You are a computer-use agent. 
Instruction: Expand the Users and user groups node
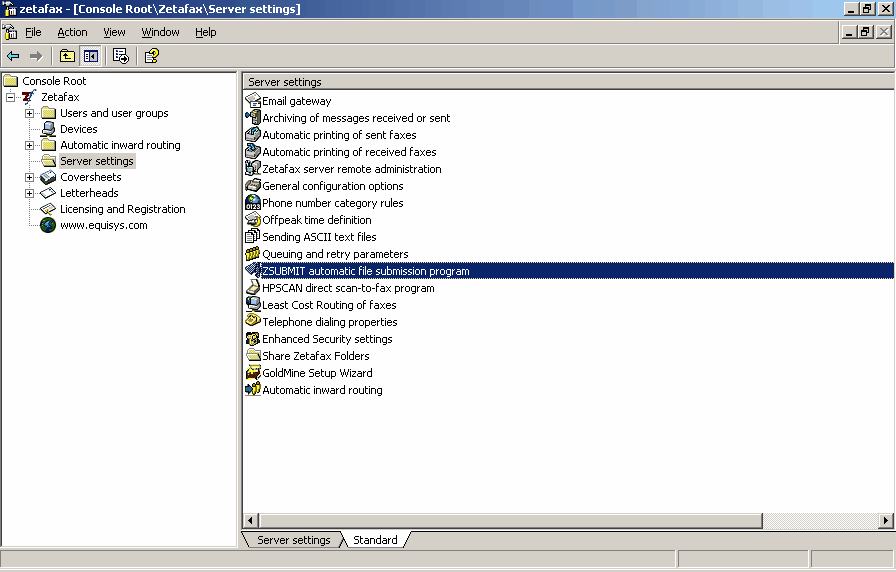point(30,113)
